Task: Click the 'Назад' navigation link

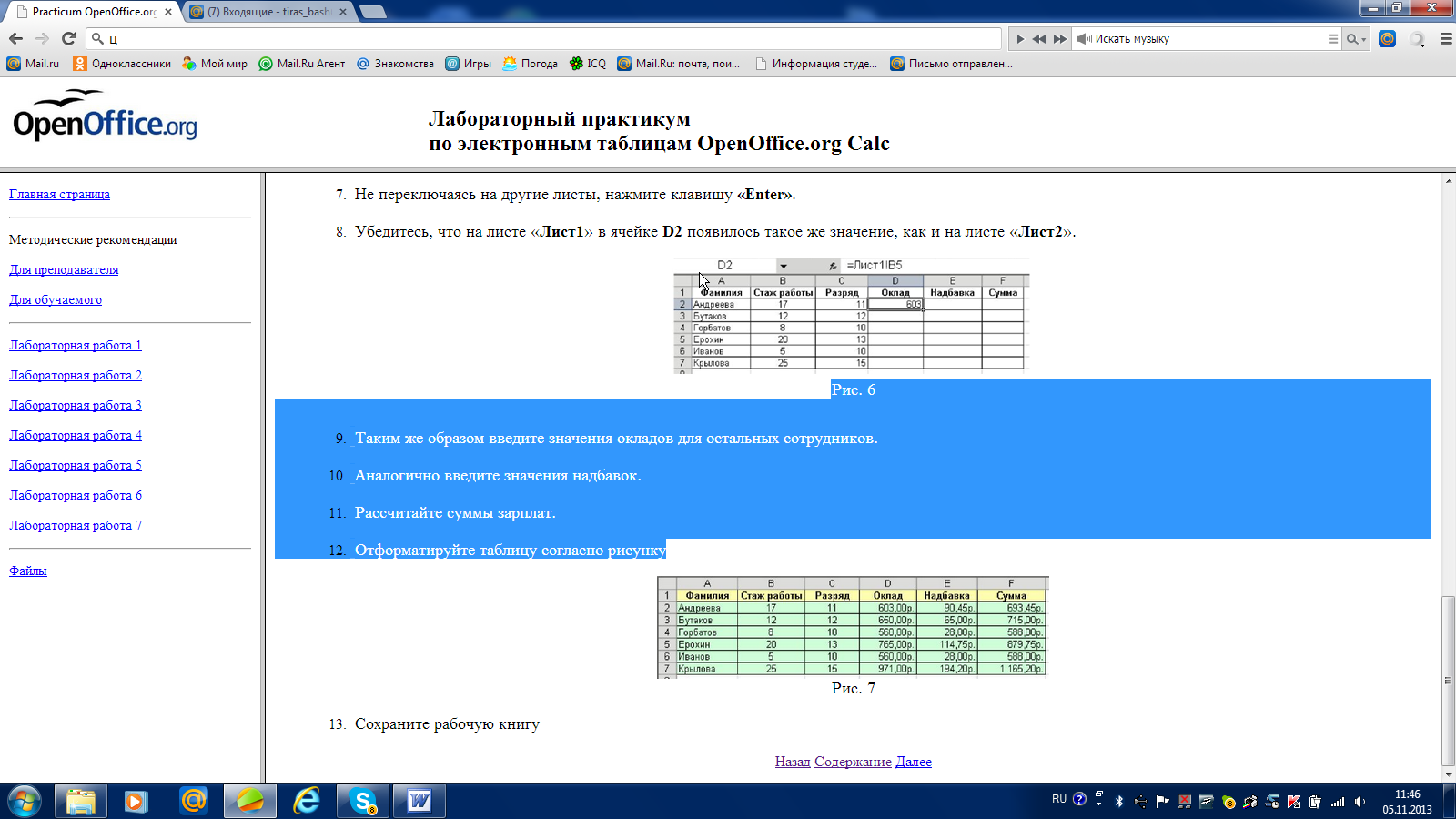Action: [x=793, y=762]
